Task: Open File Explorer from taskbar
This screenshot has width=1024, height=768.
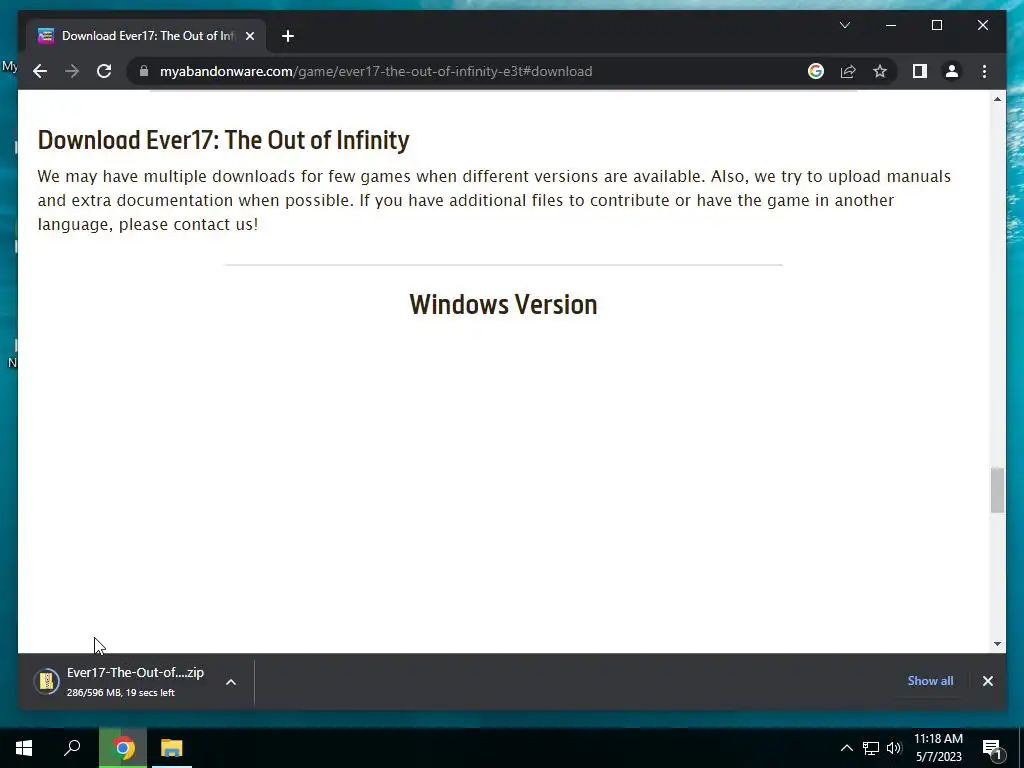Action: [172, 748]
